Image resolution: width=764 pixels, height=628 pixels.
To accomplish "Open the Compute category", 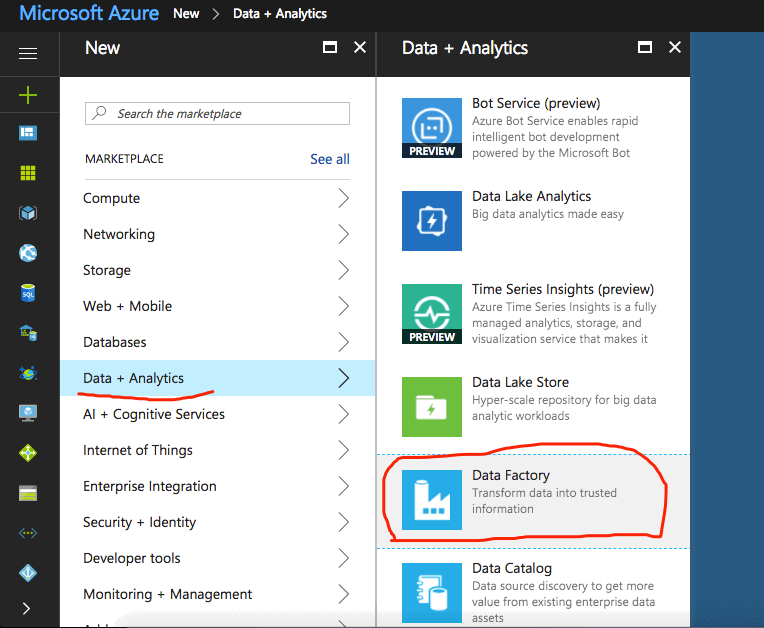I will [217, 198].
